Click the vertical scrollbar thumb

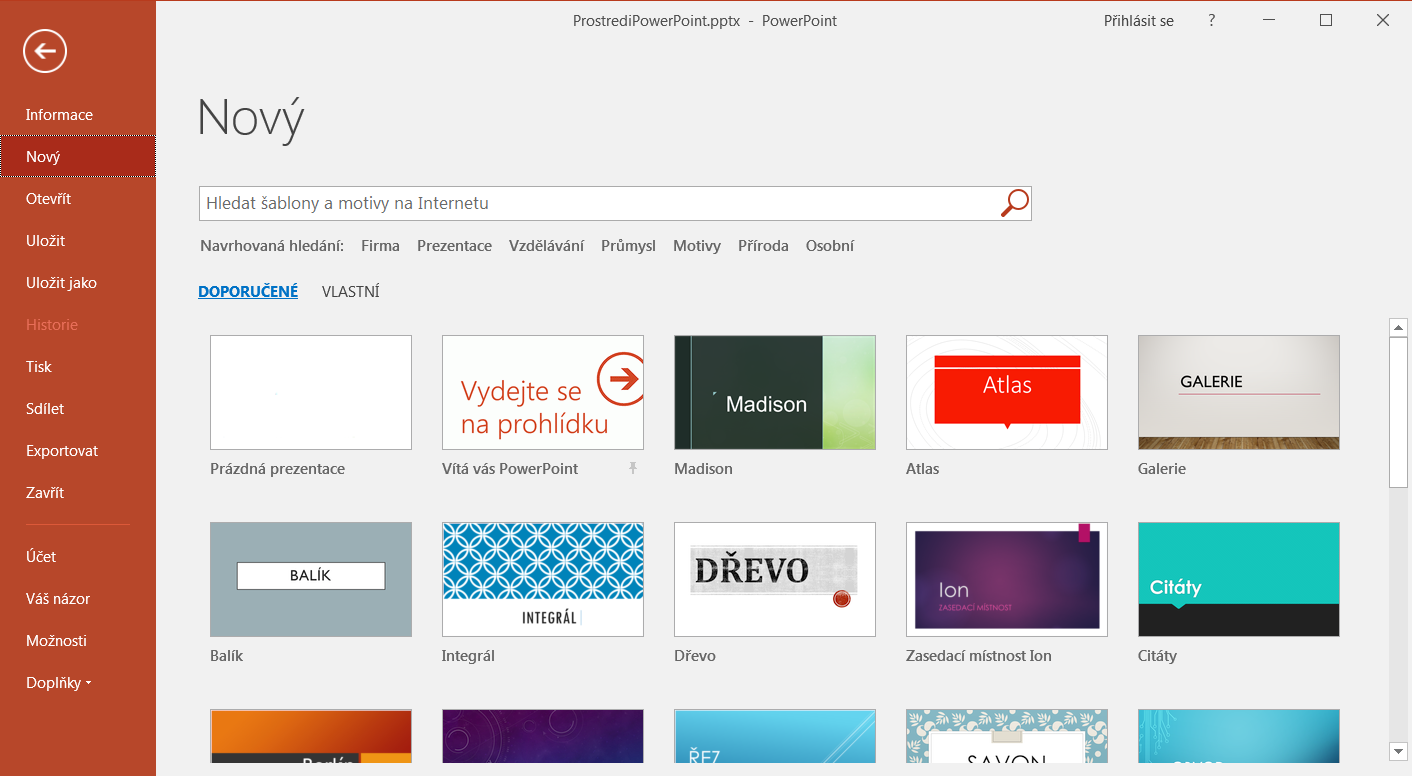(x=1398, y=412)
